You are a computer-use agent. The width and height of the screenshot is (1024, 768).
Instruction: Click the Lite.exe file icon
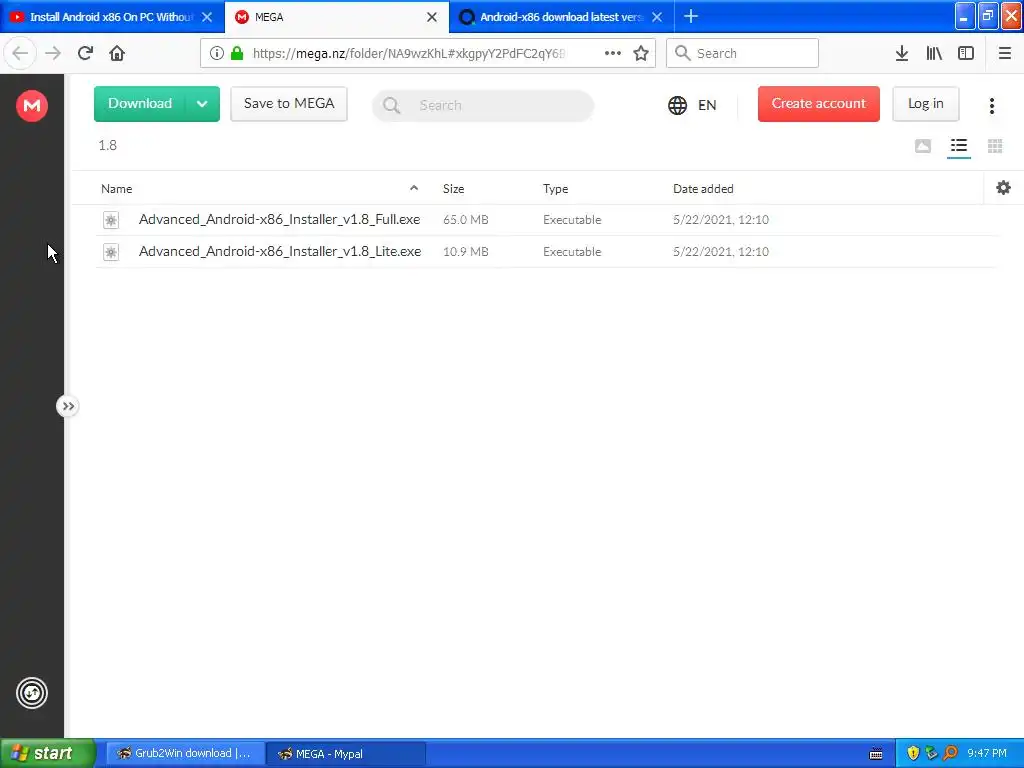pyautogui.click(x=111, y=252)
